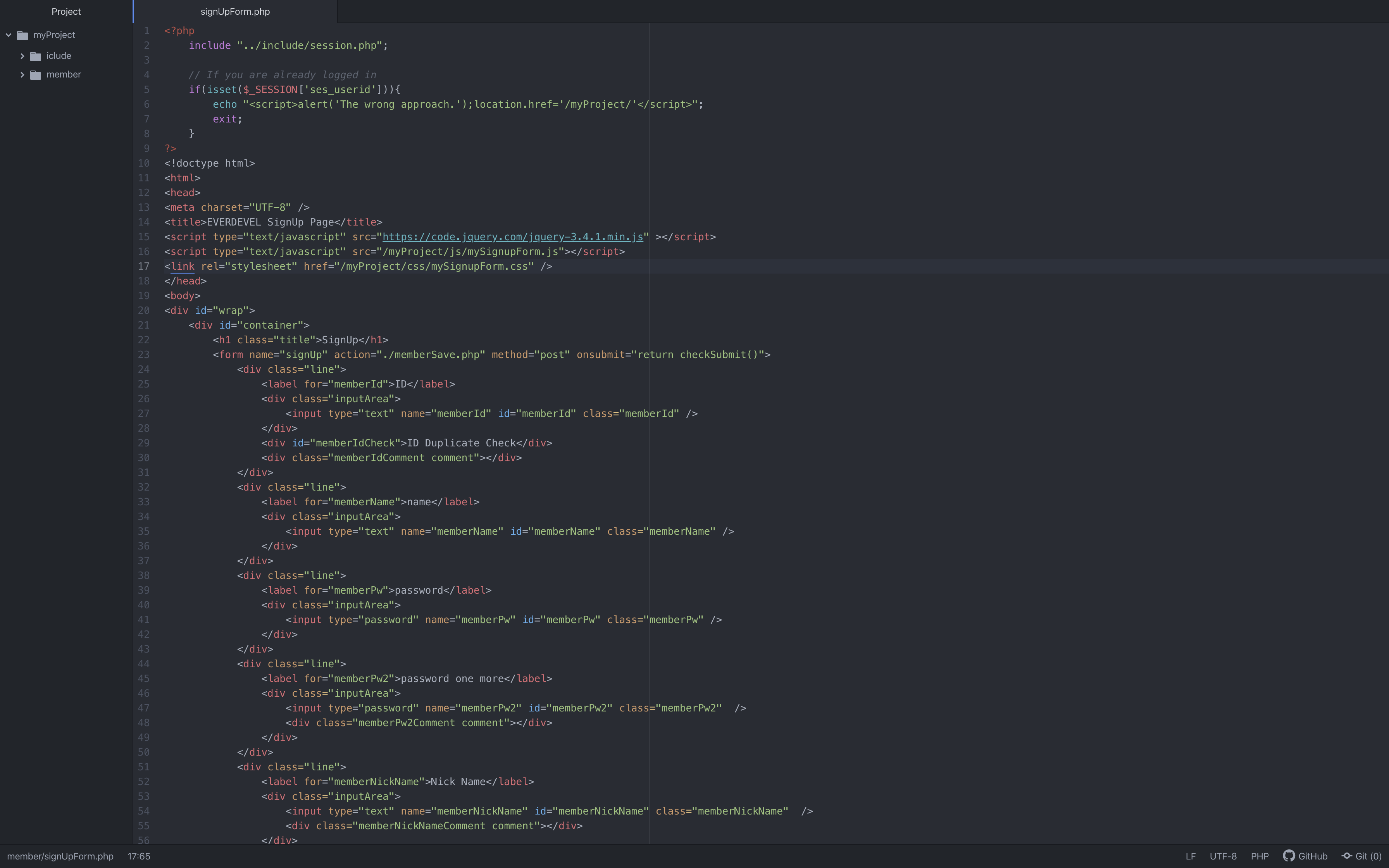
Task: Change the LF line ending setting
Action: point(1191,856)
